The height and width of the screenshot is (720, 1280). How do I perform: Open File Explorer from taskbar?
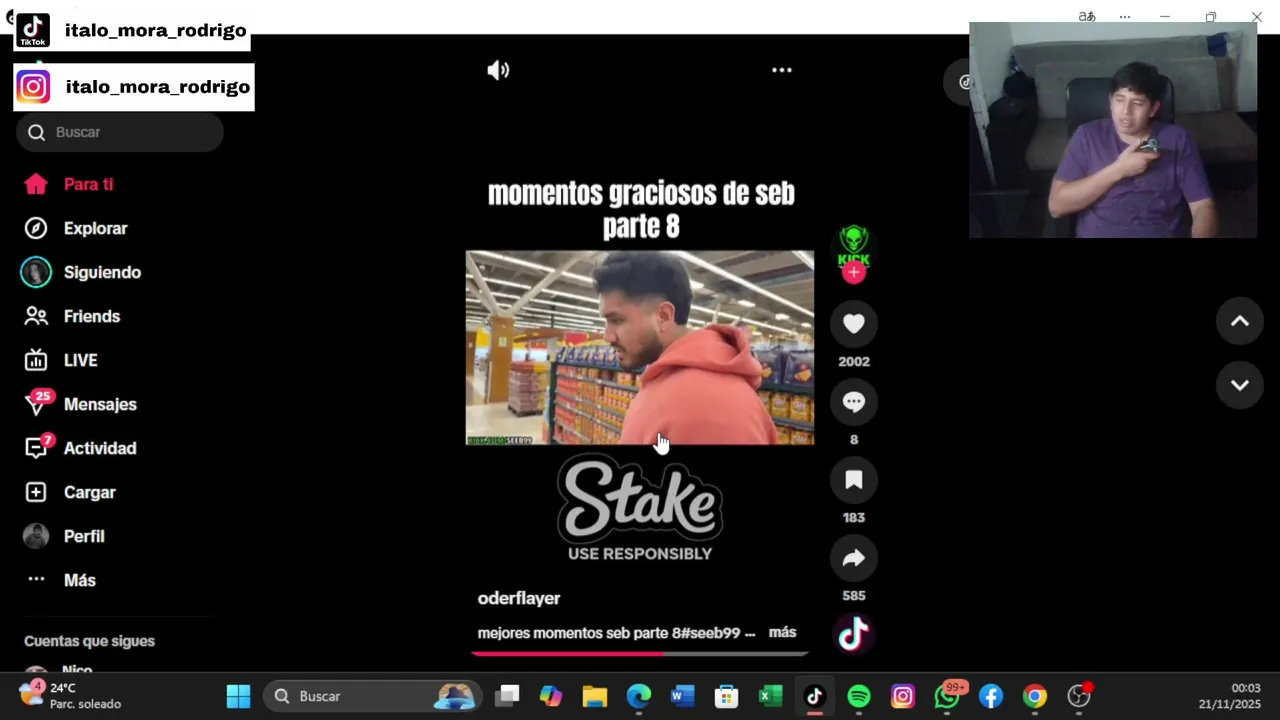click(595, 696)
